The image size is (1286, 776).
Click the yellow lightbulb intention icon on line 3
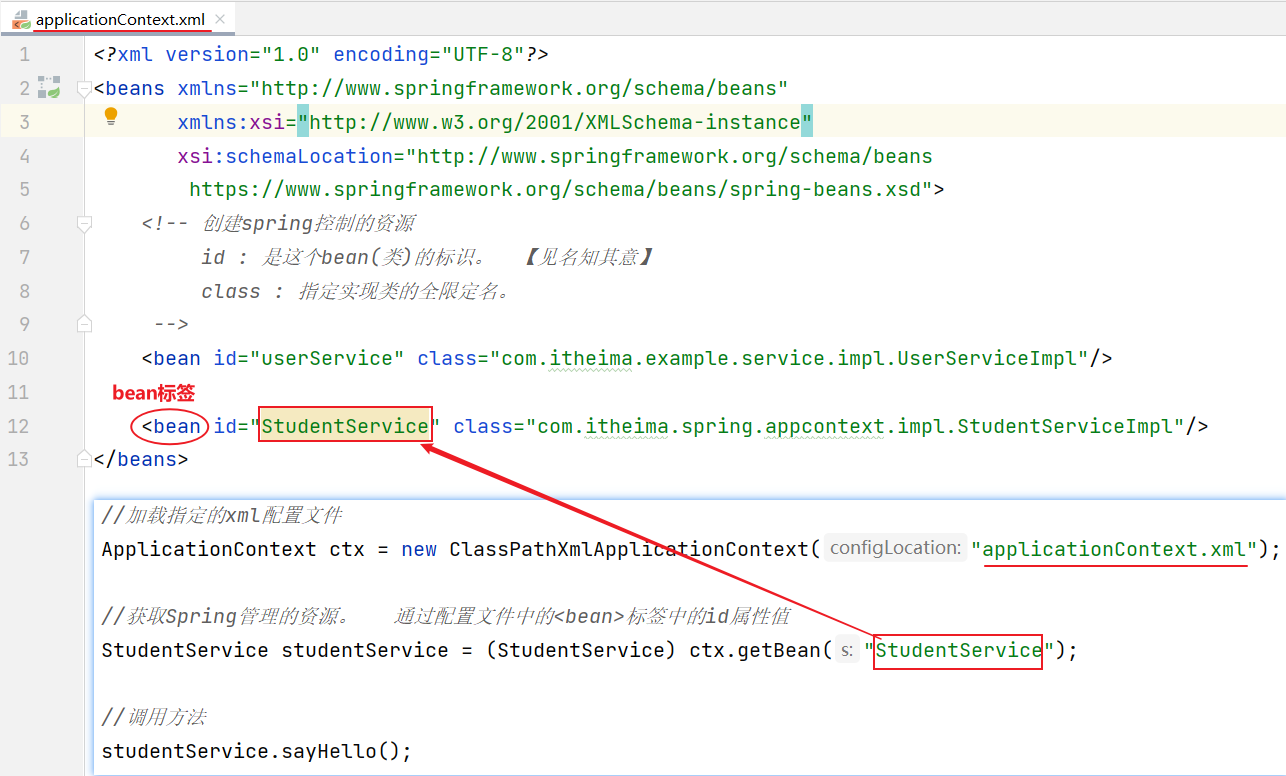point(111,117)
